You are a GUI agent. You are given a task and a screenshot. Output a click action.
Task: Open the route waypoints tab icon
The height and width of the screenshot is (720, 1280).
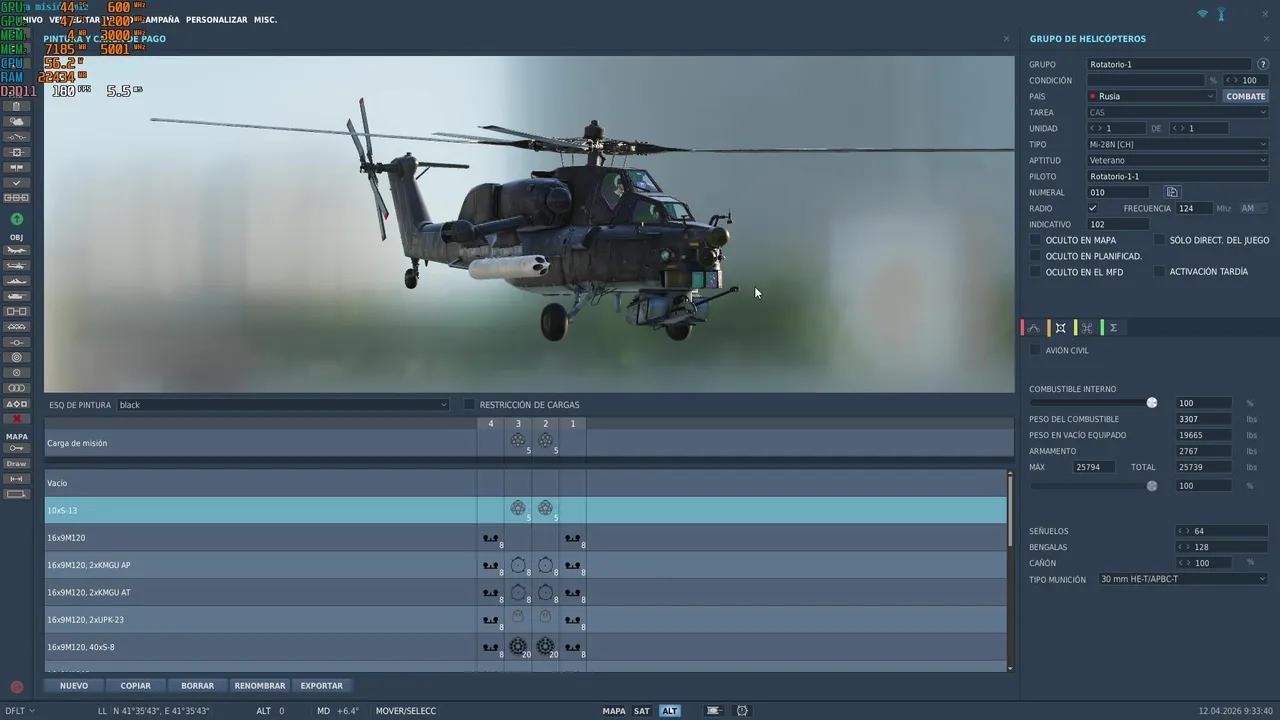[1034, 328]
